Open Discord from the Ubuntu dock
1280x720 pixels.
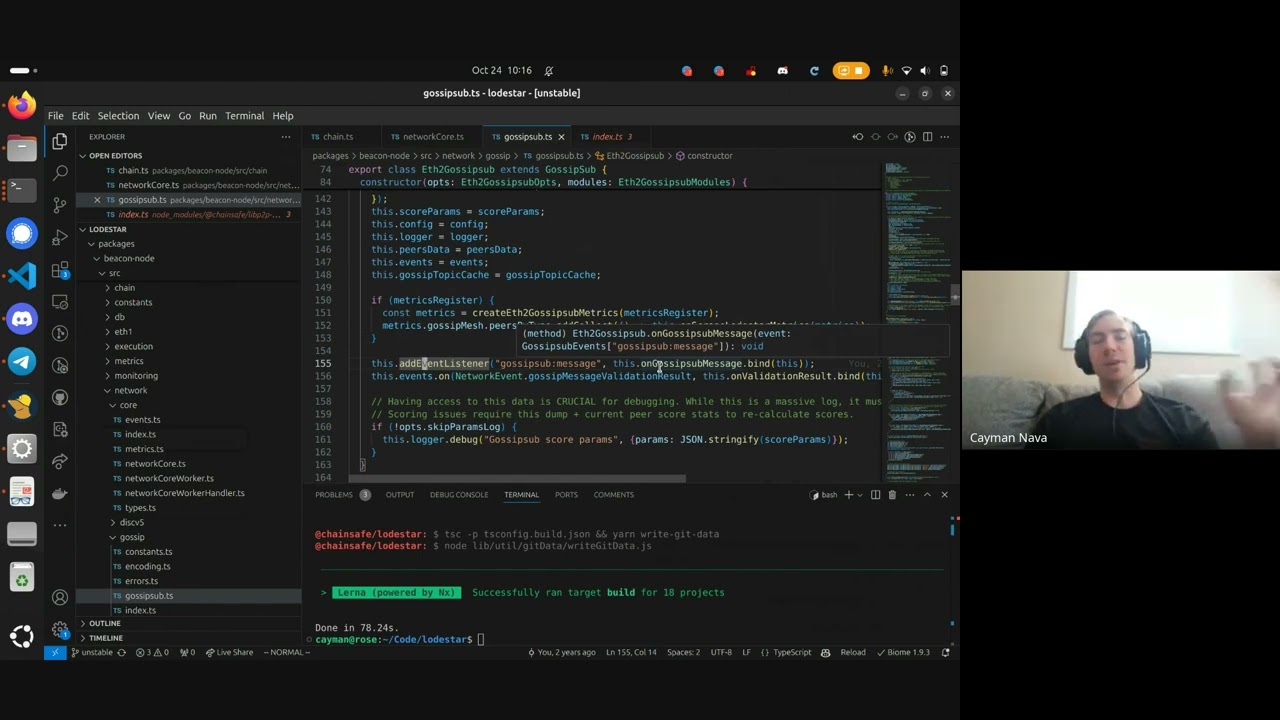(22, 319)
